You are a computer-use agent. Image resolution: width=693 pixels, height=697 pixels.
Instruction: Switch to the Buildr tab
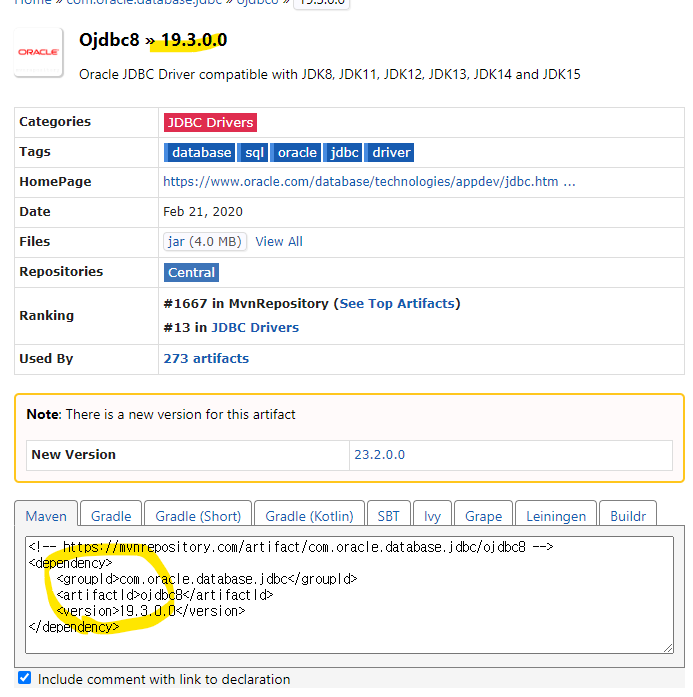coord(628,516)
